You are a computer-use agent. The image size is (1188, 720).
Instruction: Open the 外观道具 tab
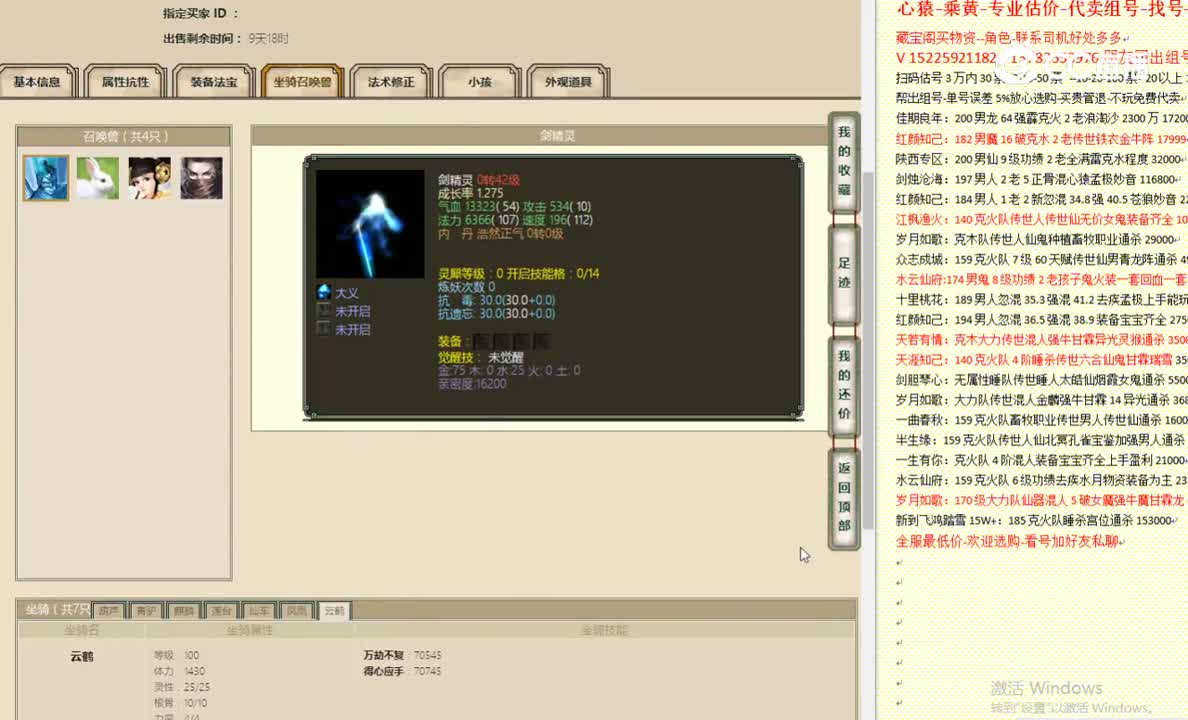click(x=568, y=82)
